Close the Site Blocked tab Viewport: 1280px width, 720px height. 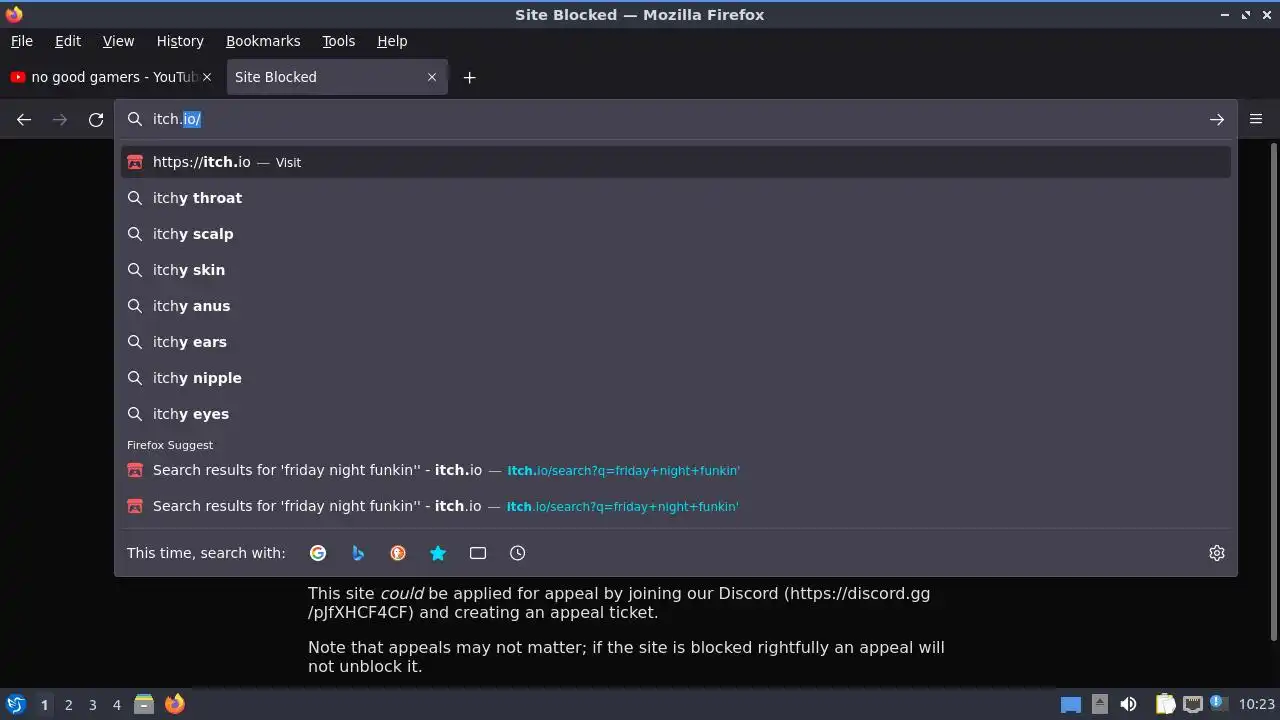pyautogui.click(x=432, y=77)
